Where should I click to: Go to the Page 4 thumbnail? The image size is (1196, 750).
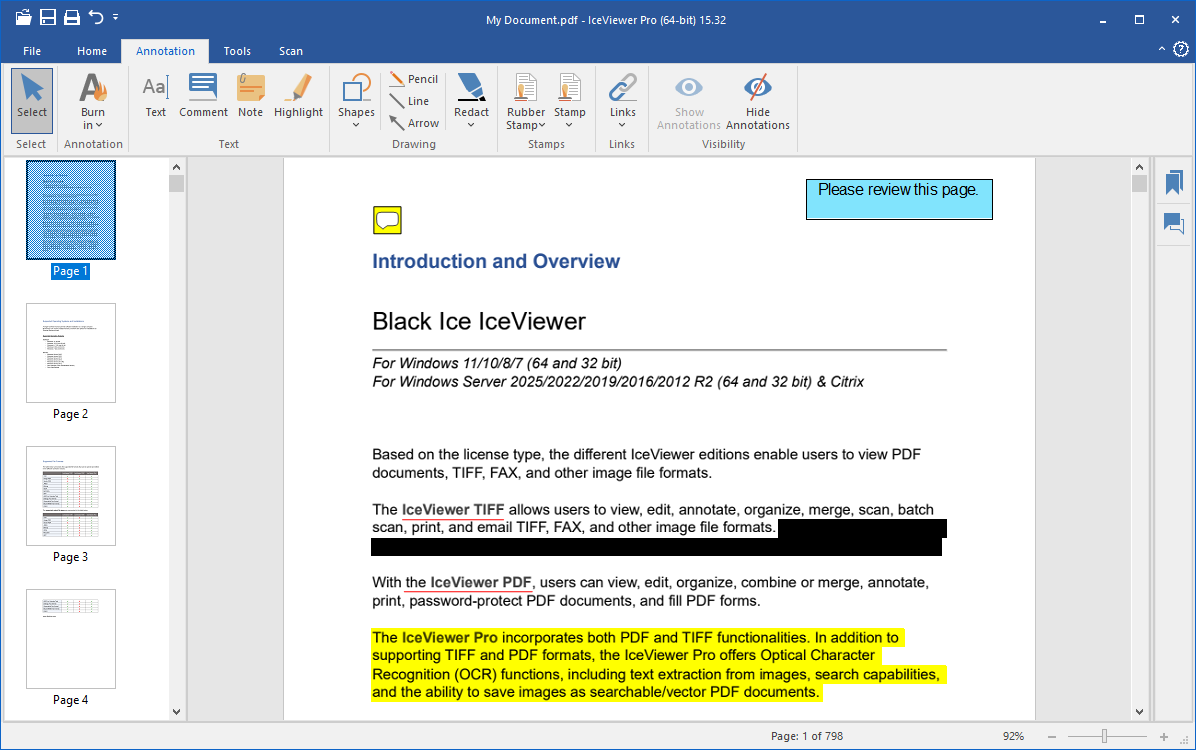pyautogui.click(x=71, y=639)
